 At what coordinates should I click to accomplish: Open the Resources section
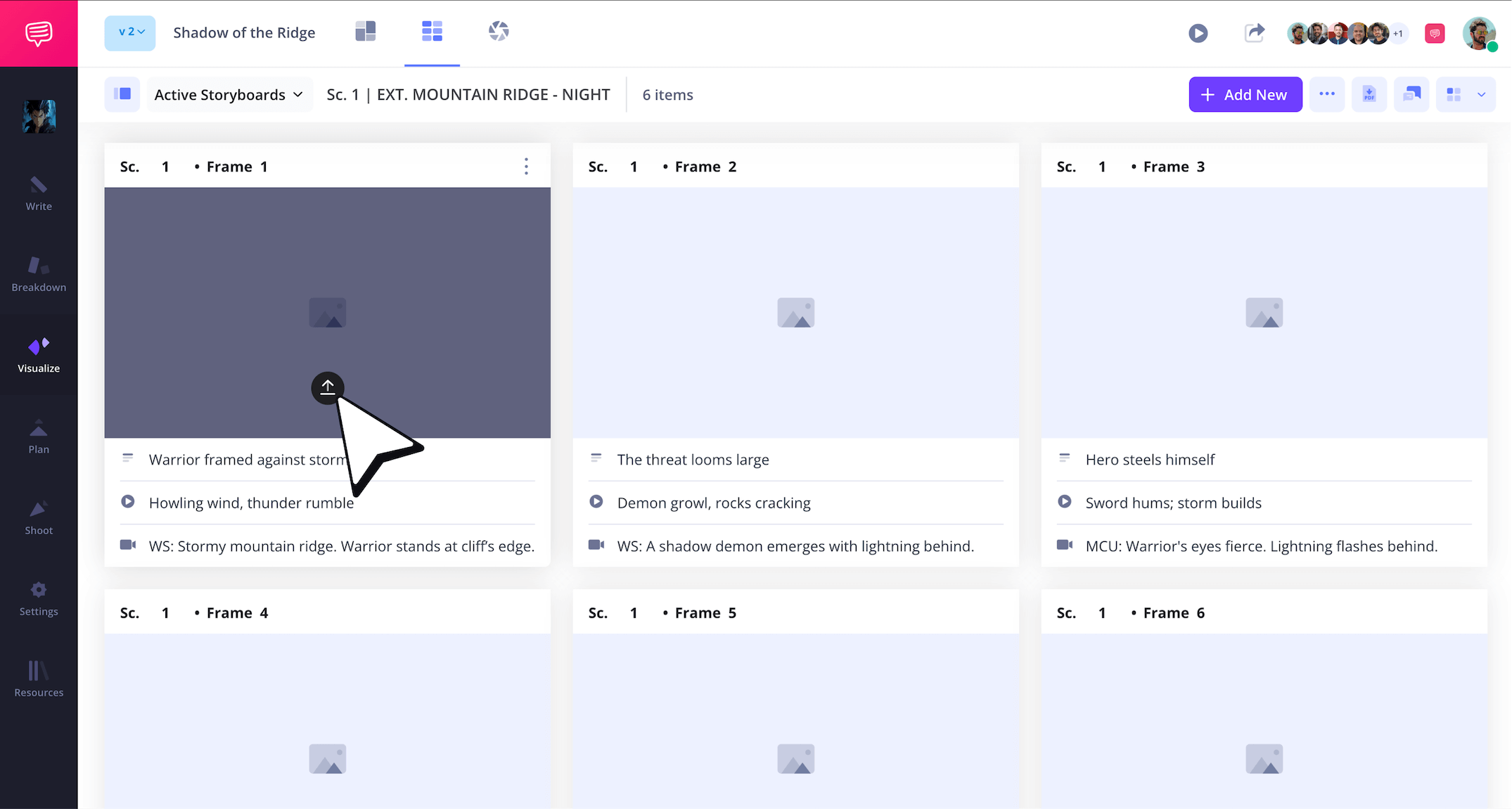tap(39, 677)
